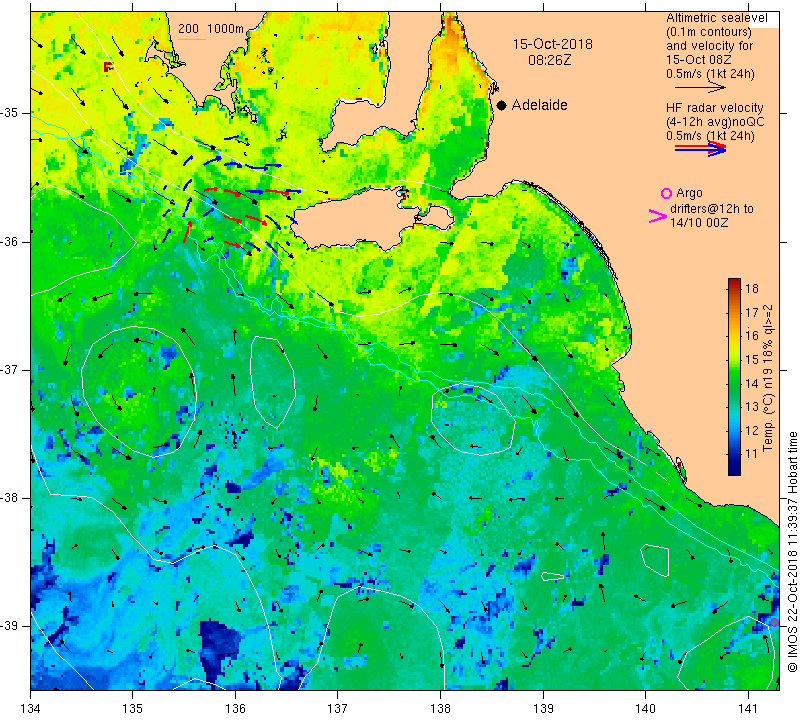
Task: Click the black Adelaide city marker dot
Action: 502,105
